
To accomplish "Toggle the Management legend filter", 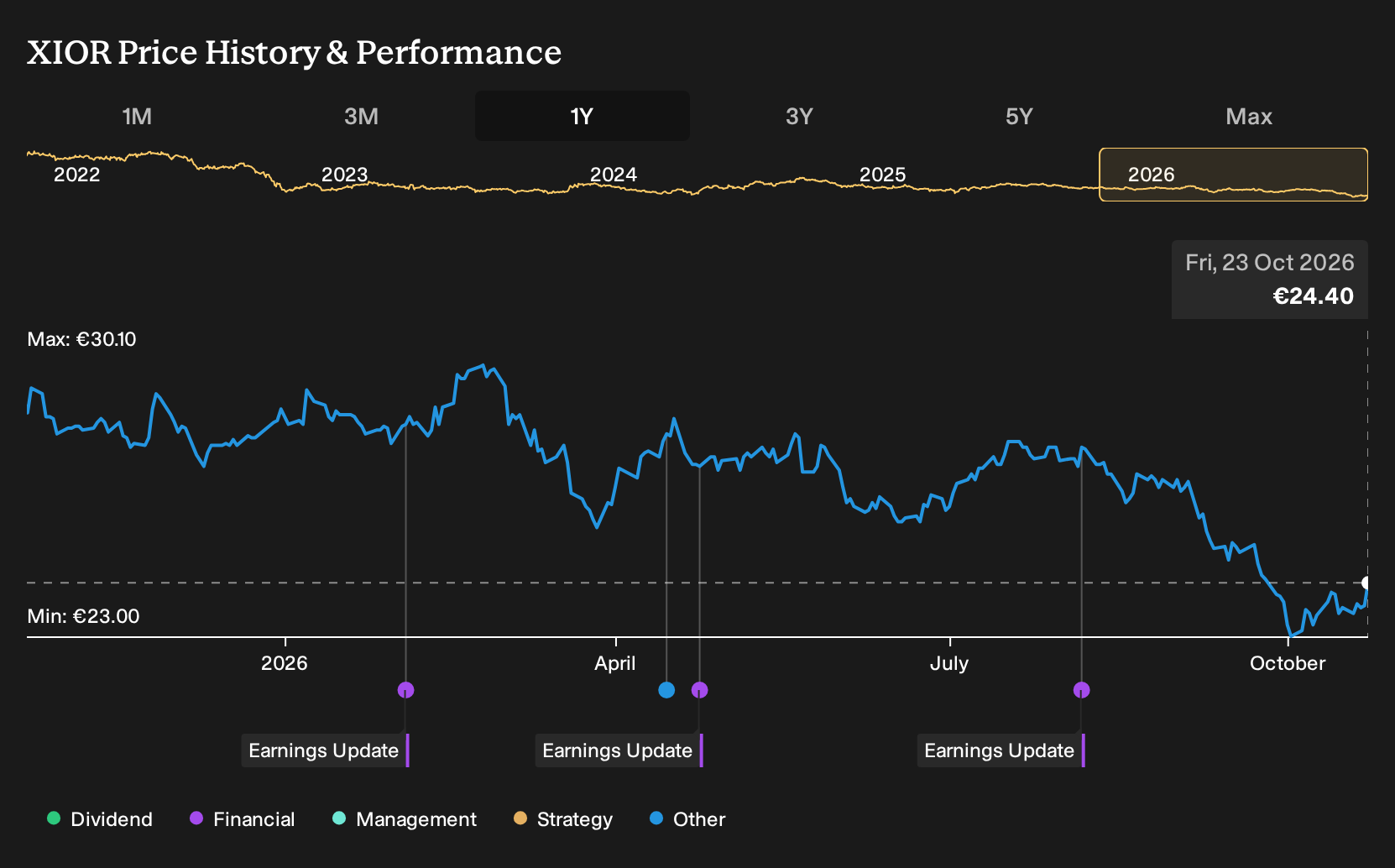I will (405, 818).
